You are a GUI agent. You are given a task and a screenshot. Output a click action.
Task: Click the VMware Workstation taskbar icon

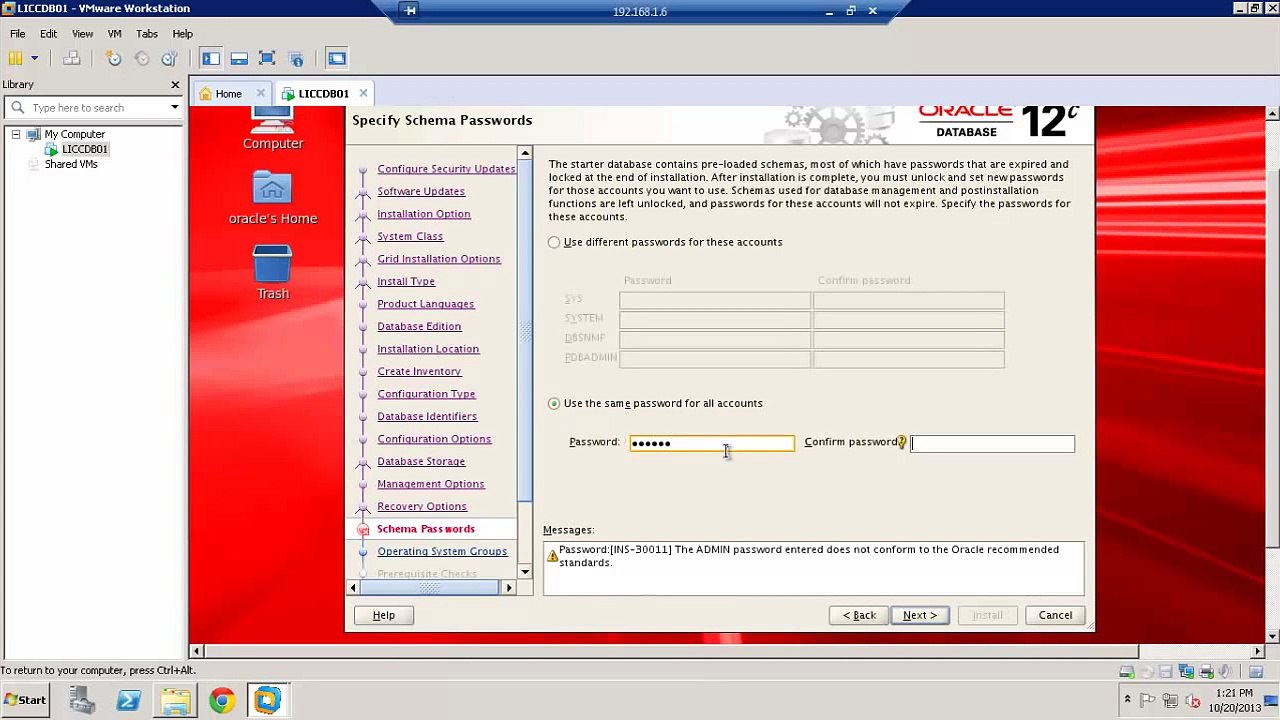[x=268, y=700]
